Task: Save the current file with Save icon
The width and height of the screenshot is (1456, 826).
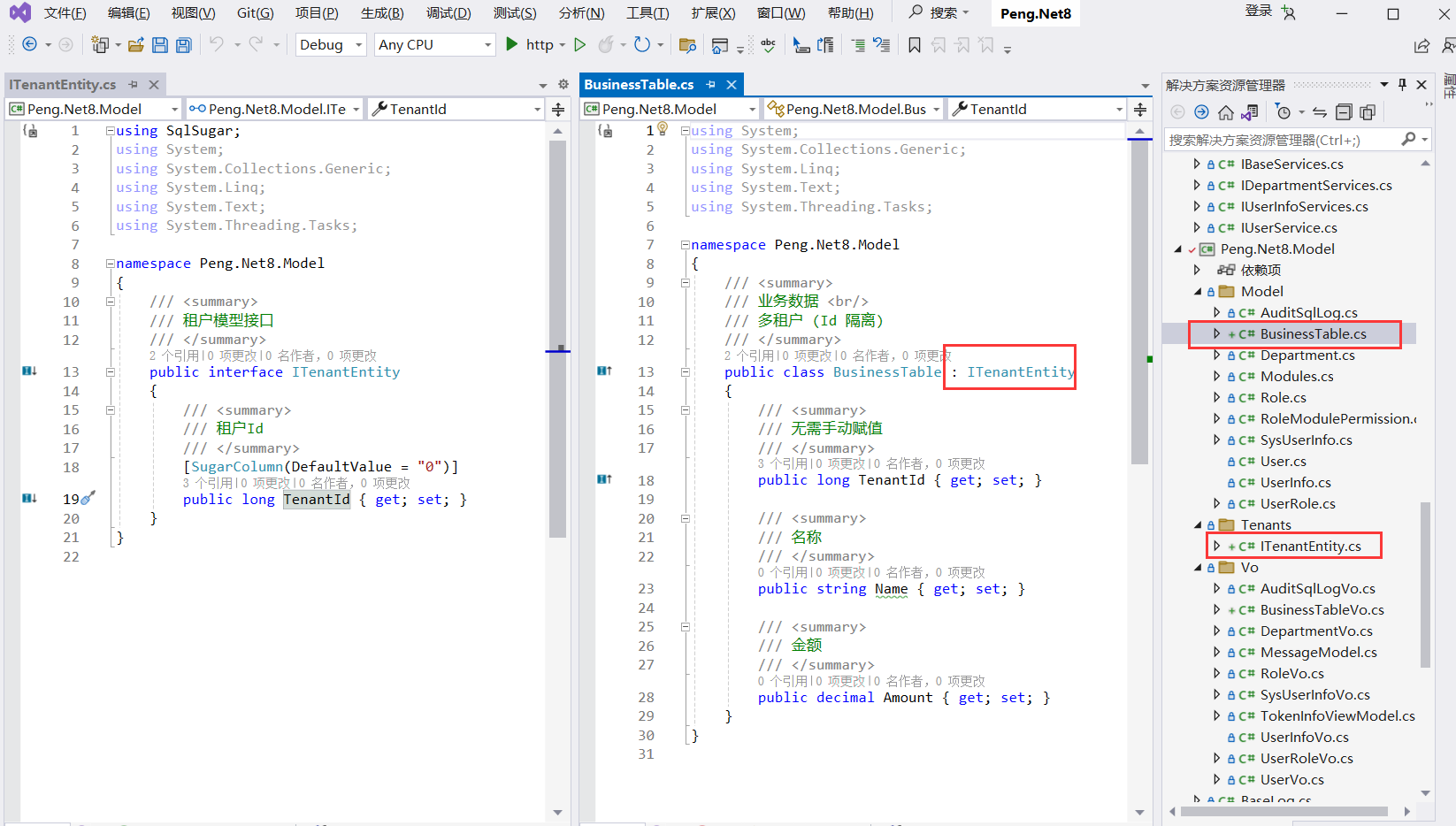Action: 160,44
